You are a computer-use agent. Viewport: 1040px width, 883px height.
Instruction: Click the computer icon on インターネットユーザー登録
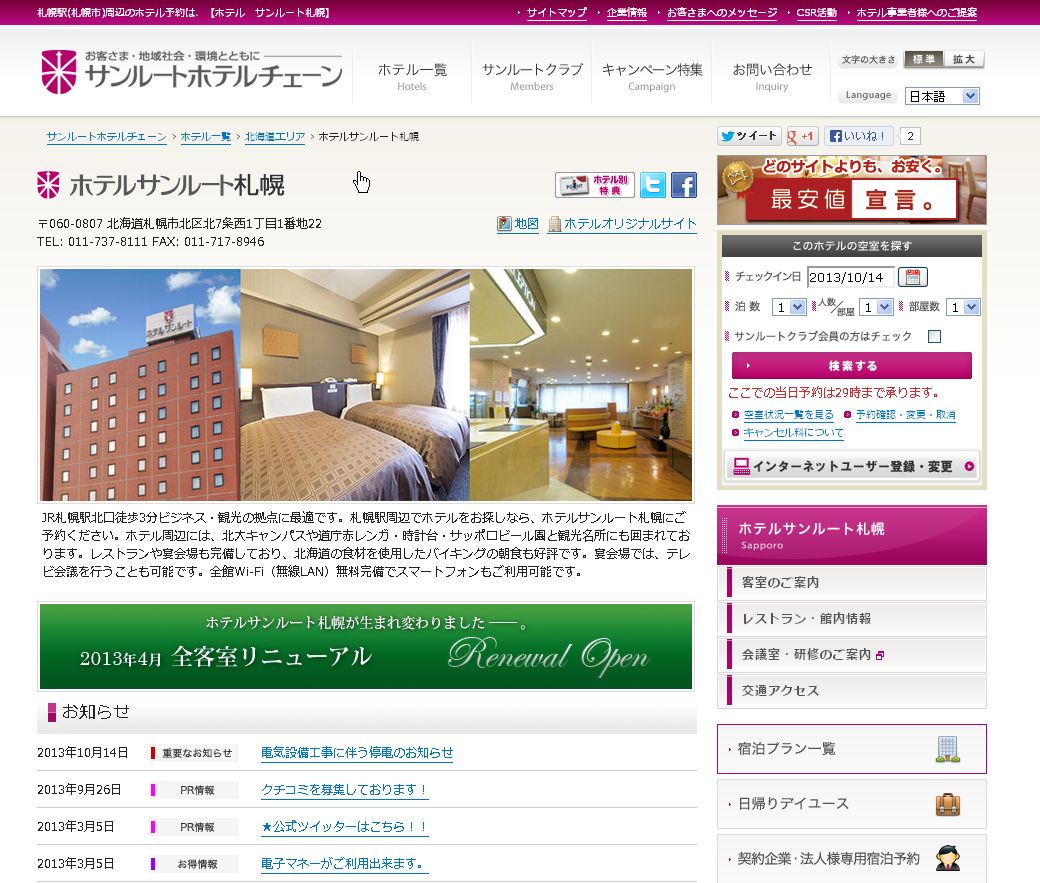tap(742, 466)
